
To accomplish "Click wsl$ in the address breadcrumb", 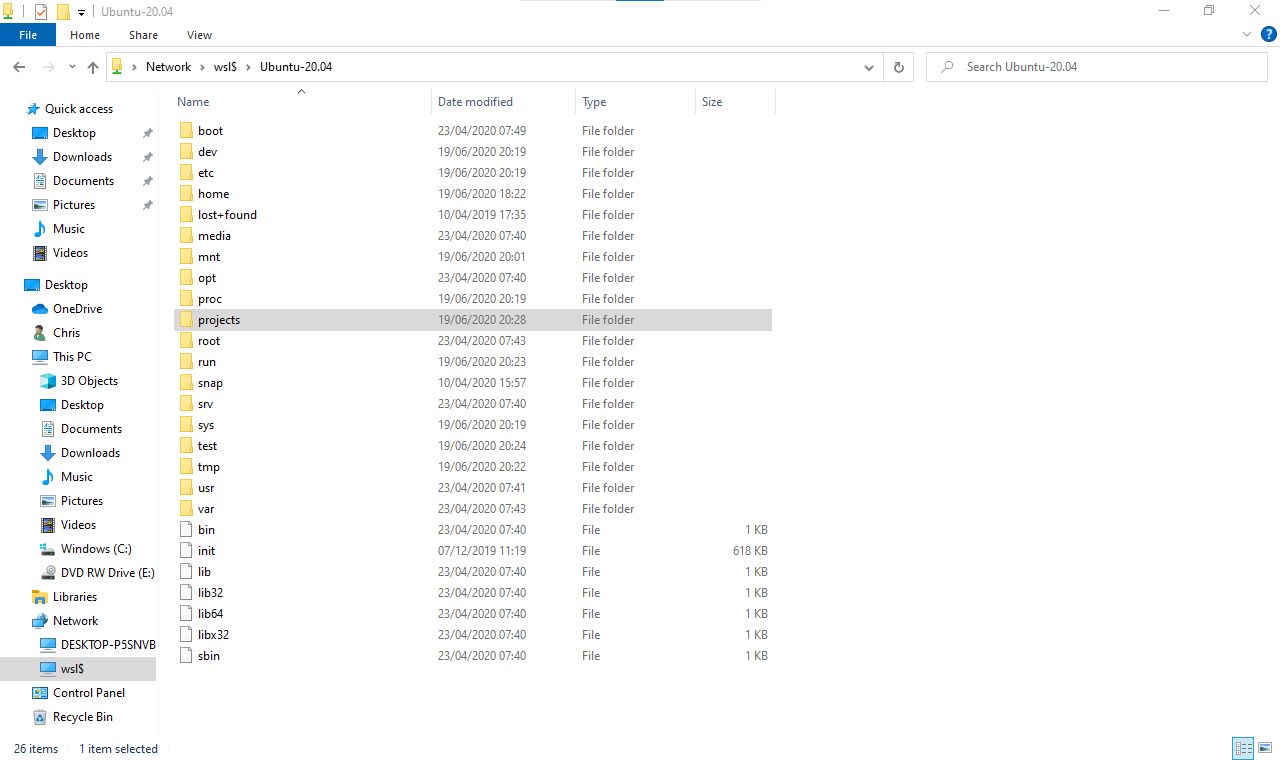I will coord(224,67).
